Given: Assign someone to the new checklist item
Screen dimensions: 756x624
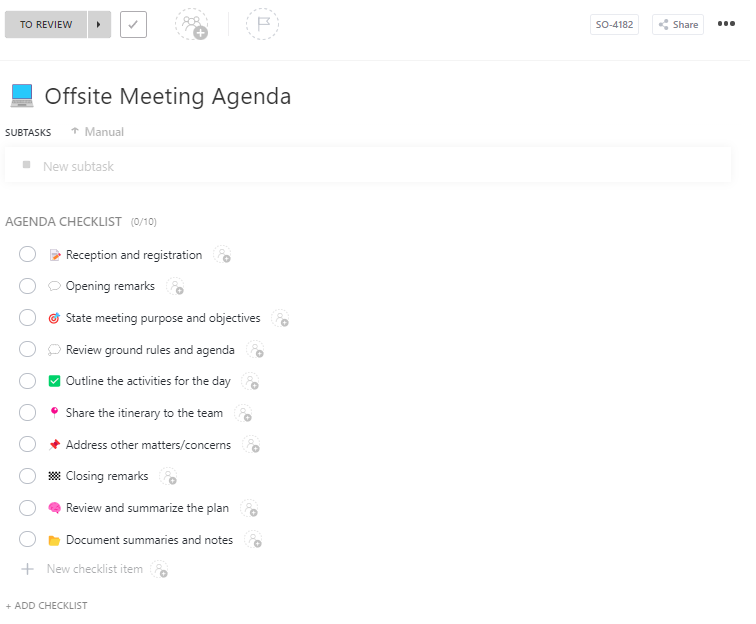Looking at the screenshot, I should tap(160, 570).
